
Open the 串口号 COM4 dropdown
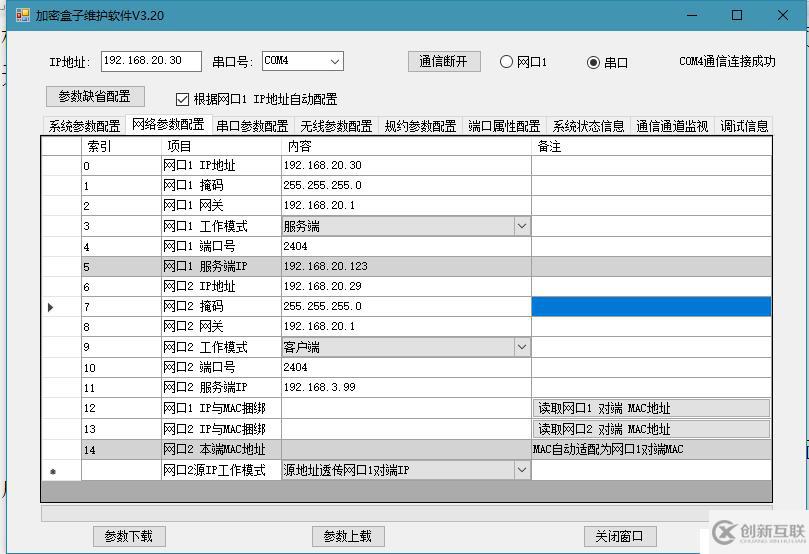click(335, 61)
